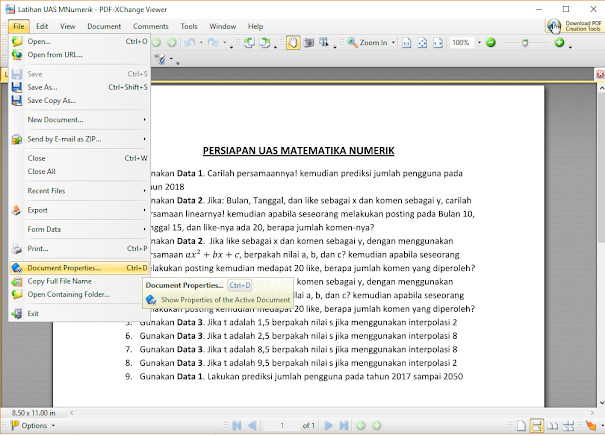Open the Zoom In tool dropdown arrow
The height and width of the screenshot is (436, 605).
coord(393,42)
